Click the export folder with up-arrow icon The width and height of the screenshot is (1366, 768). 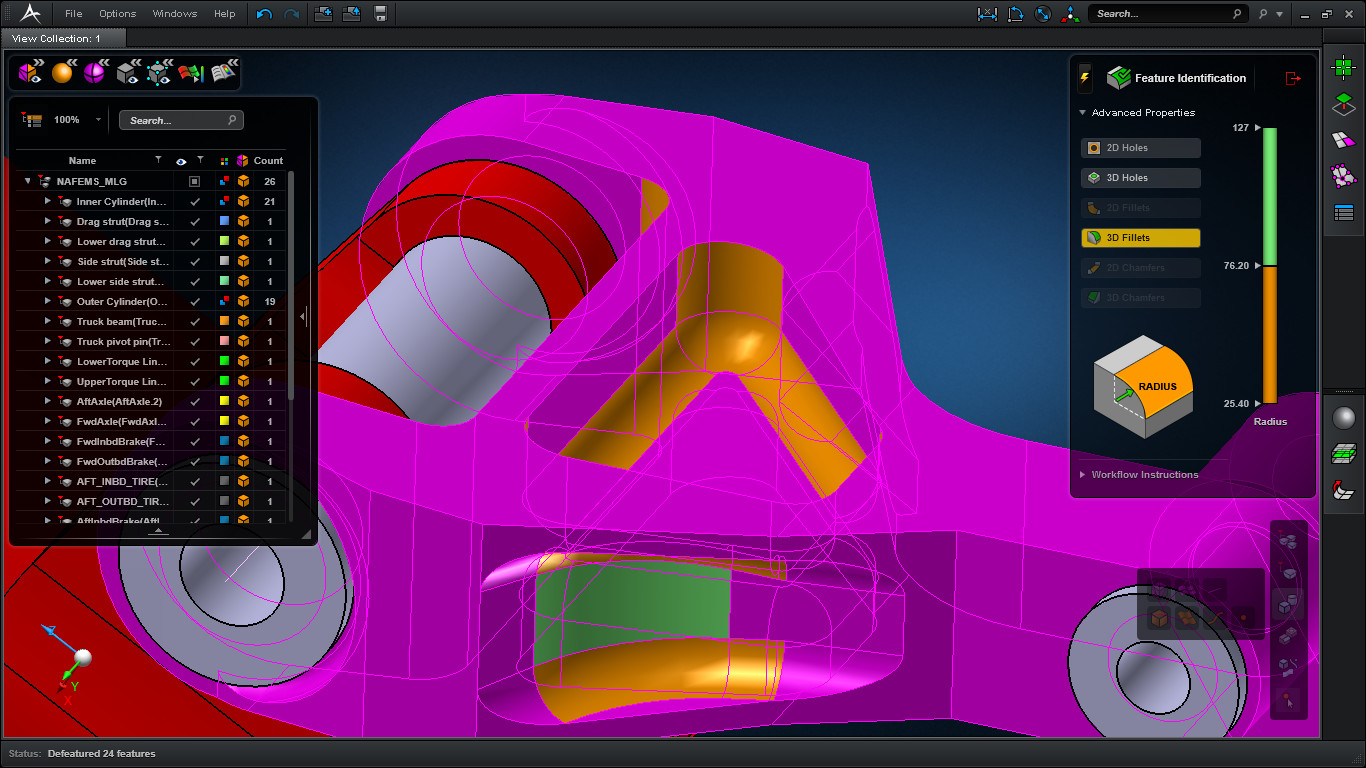click(352, 14)
